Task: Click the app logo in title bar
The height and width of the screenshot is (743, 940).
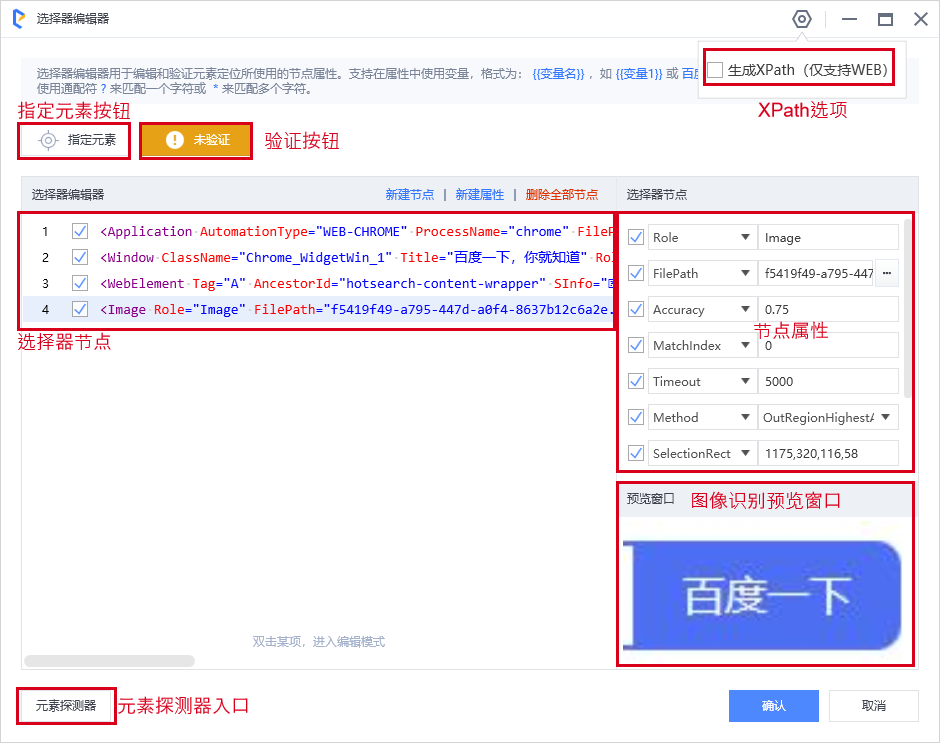Action: click(x=18, y=19)
